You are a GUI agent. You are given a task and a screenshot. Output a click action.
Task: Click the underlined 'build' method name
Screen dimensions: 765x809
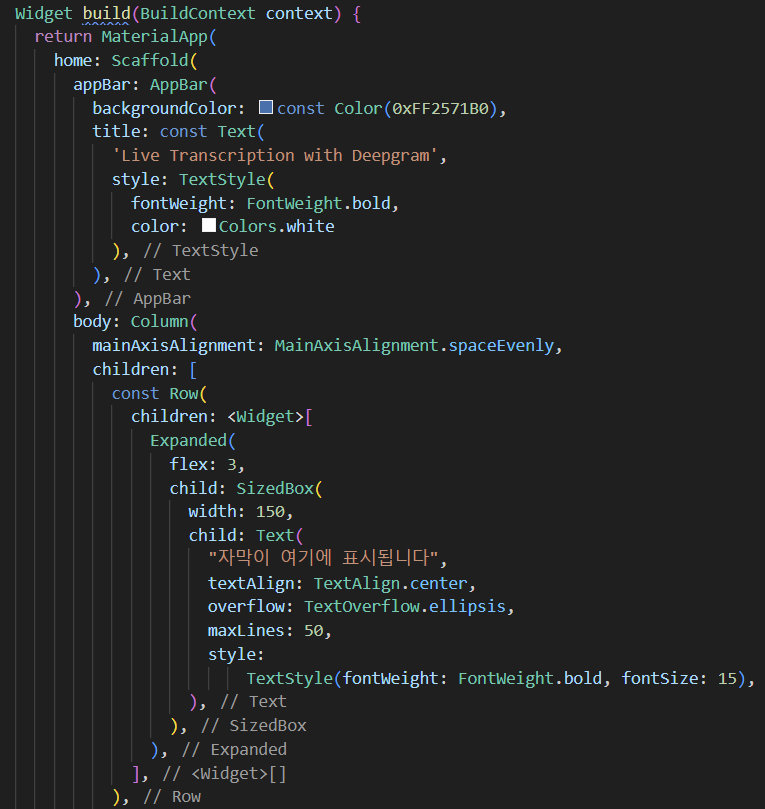coord(106,13)
